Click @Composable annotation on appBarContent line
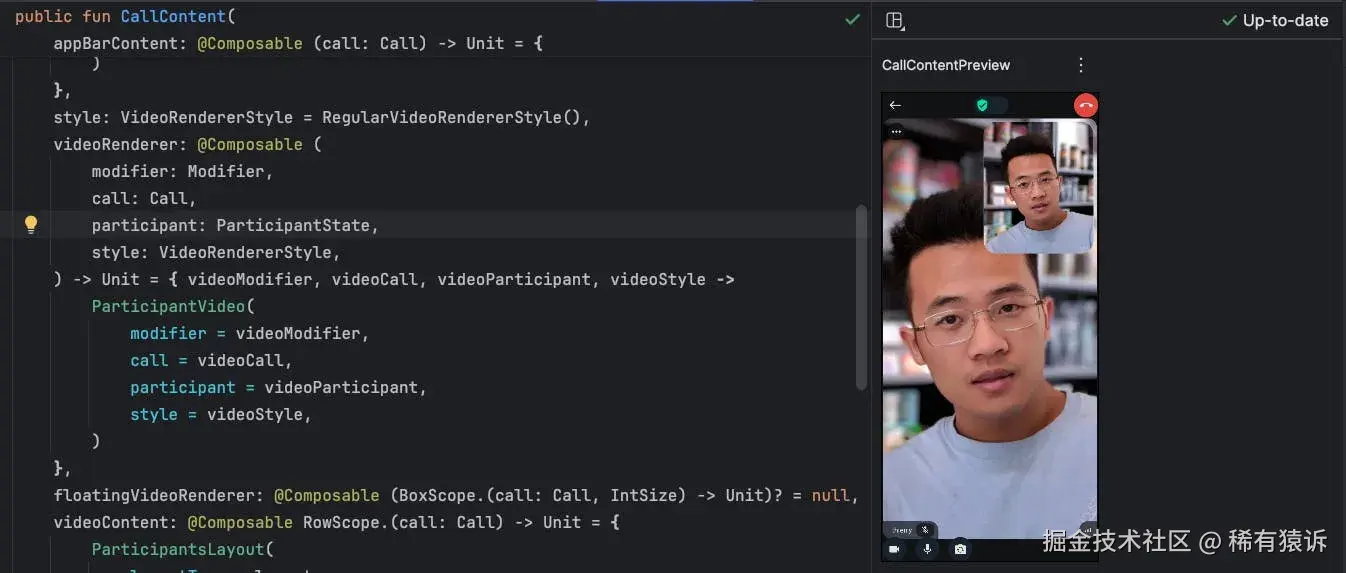Screen dimensions: 1346x573 coord(250,44)
